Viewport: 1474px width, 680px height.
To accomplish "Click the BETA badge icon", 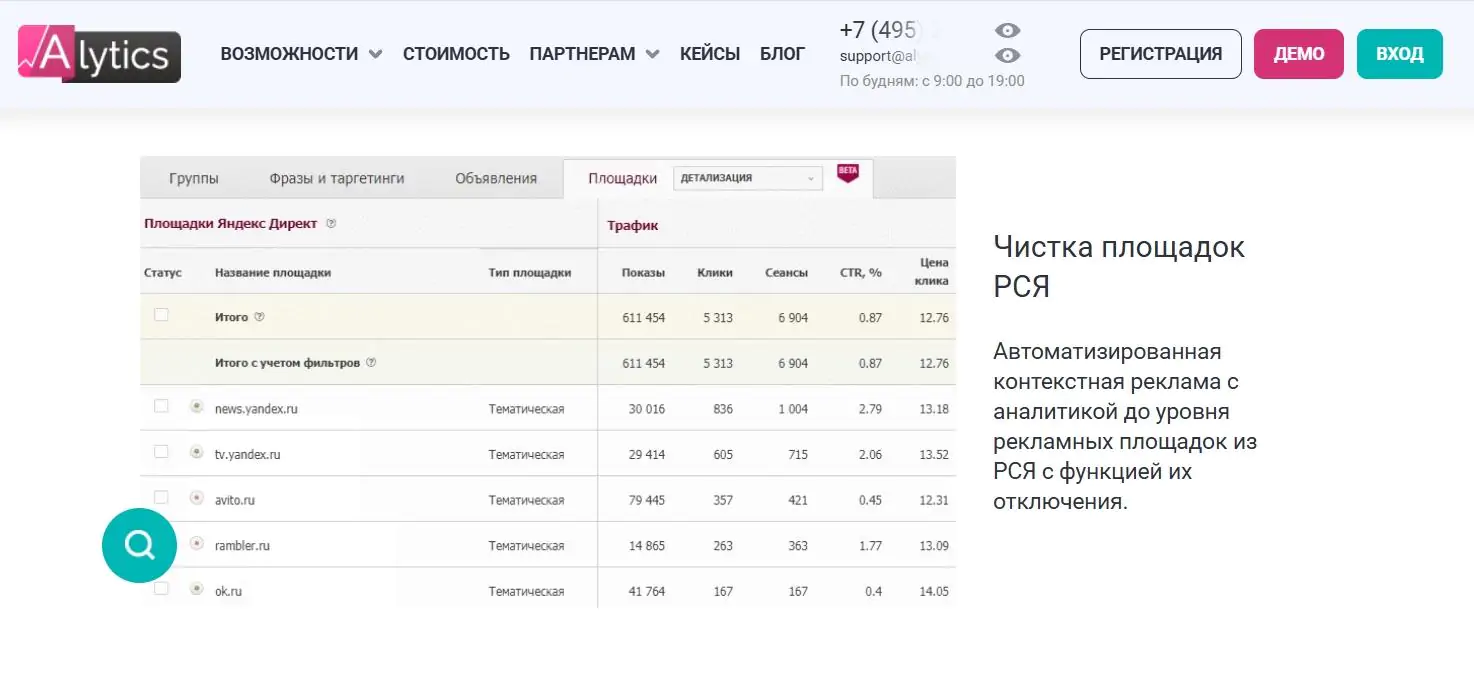I will coord(848,173).
